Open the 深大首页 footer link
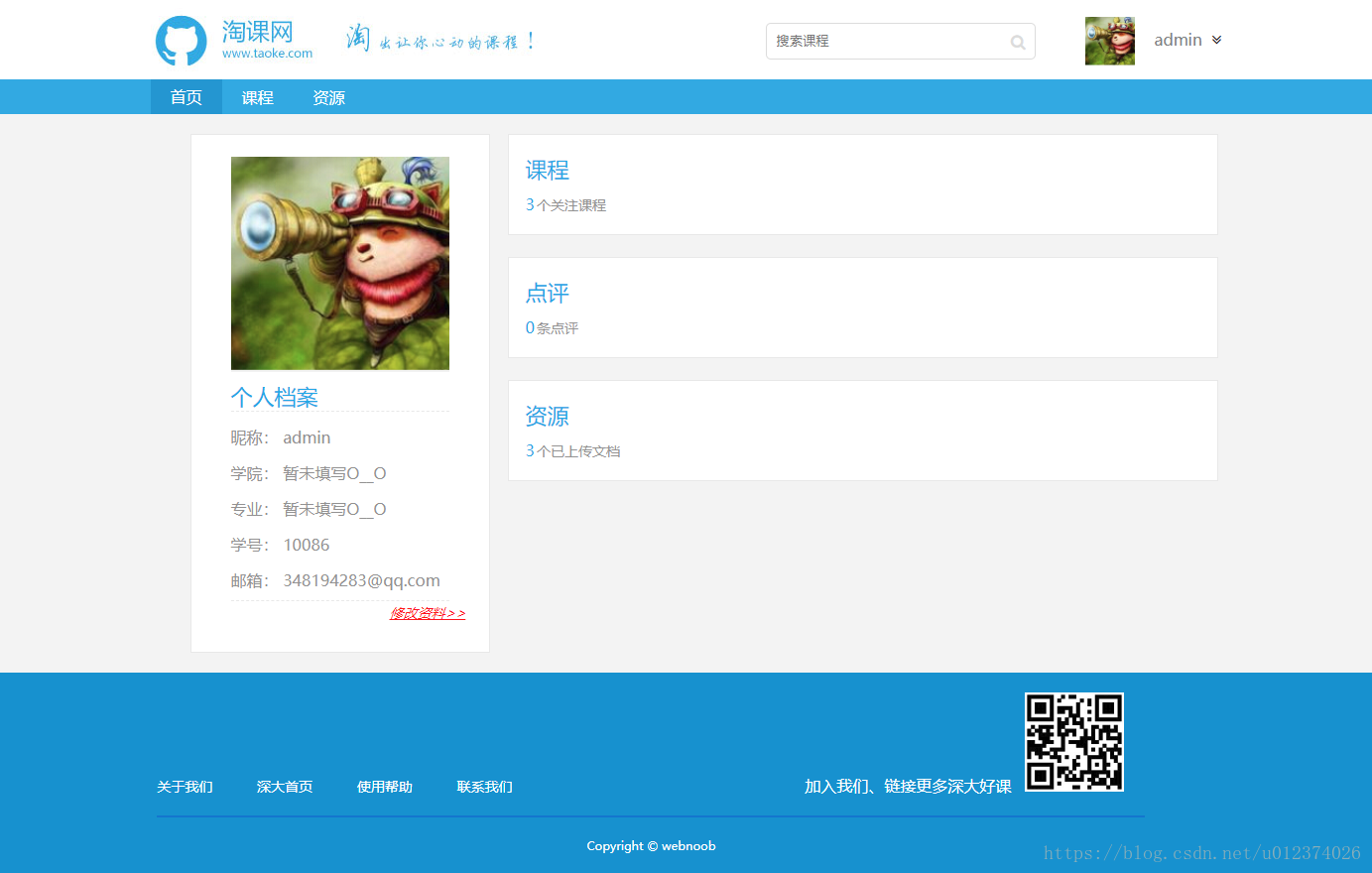The width and height of the screenshot is (1372, 873). [x=285, y=787]
